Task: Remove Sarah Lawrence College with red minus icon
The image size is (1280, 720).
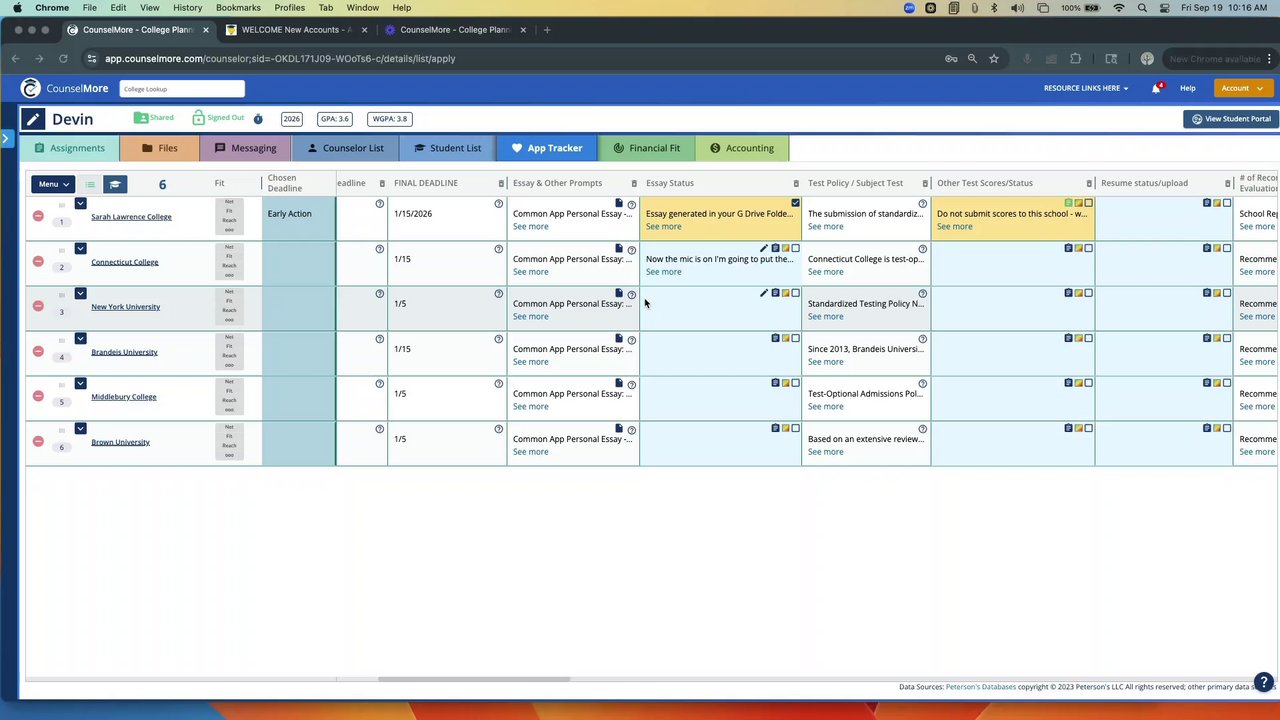Action: click(38, 216)
